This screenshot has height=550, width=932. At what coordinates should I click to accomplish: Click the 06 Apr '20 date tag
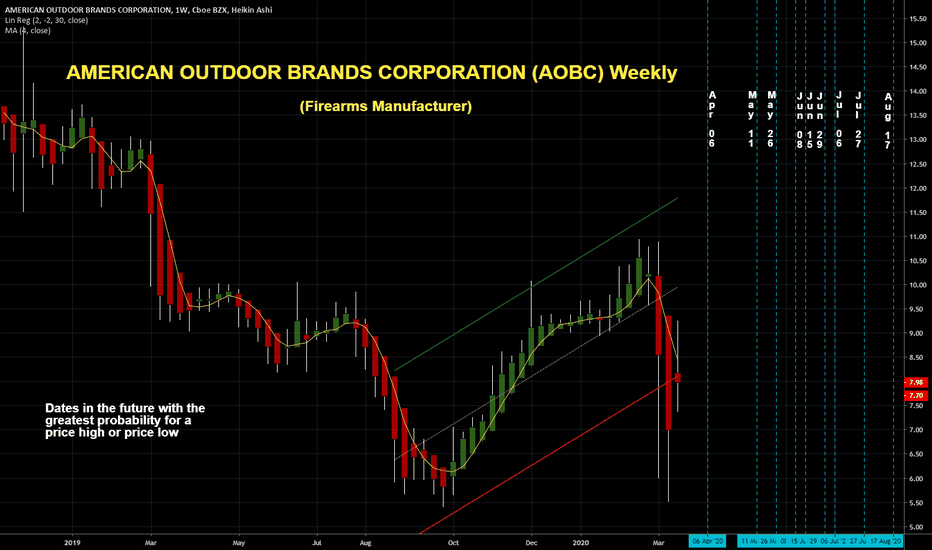coord(707,542)
